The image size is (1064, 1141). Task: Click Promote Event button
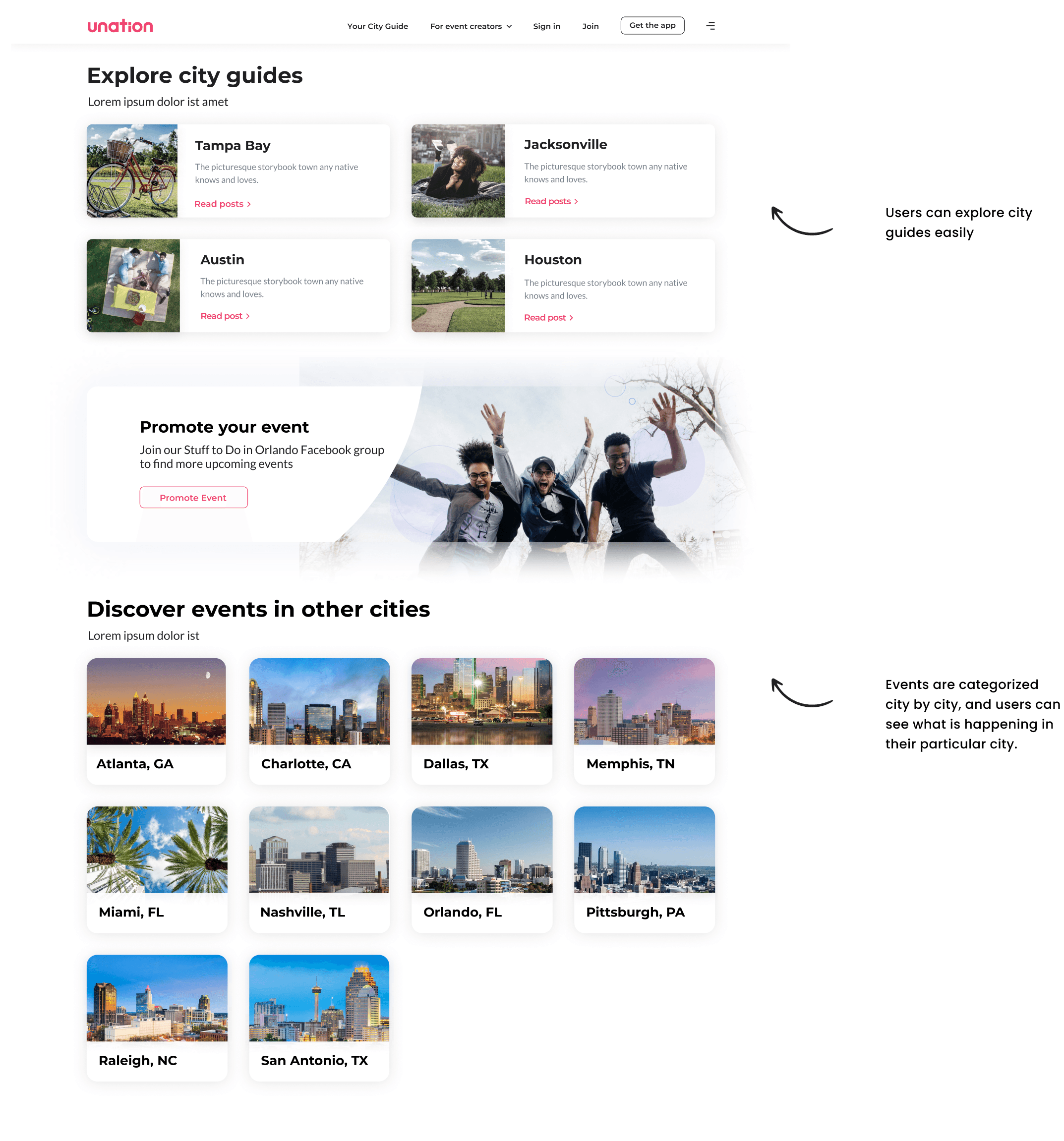tap(193, 497)
